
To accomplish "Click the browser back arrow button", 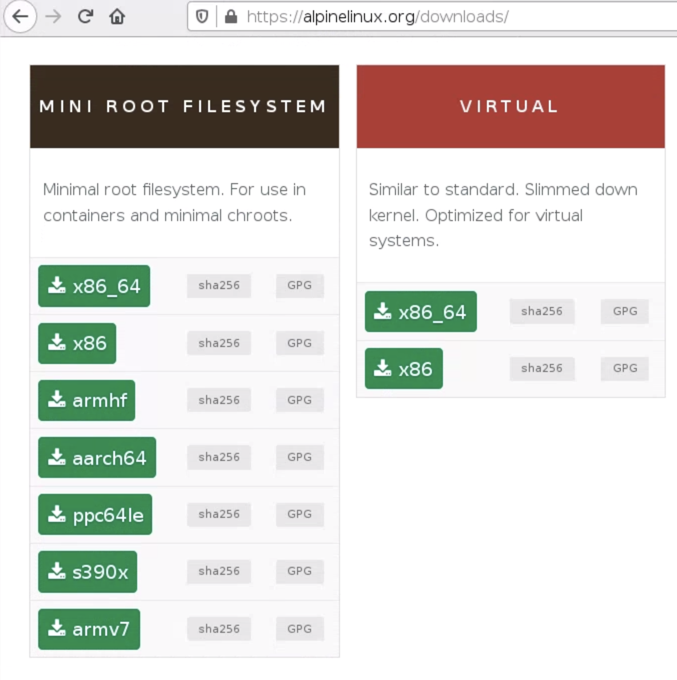I will point(20,17).
